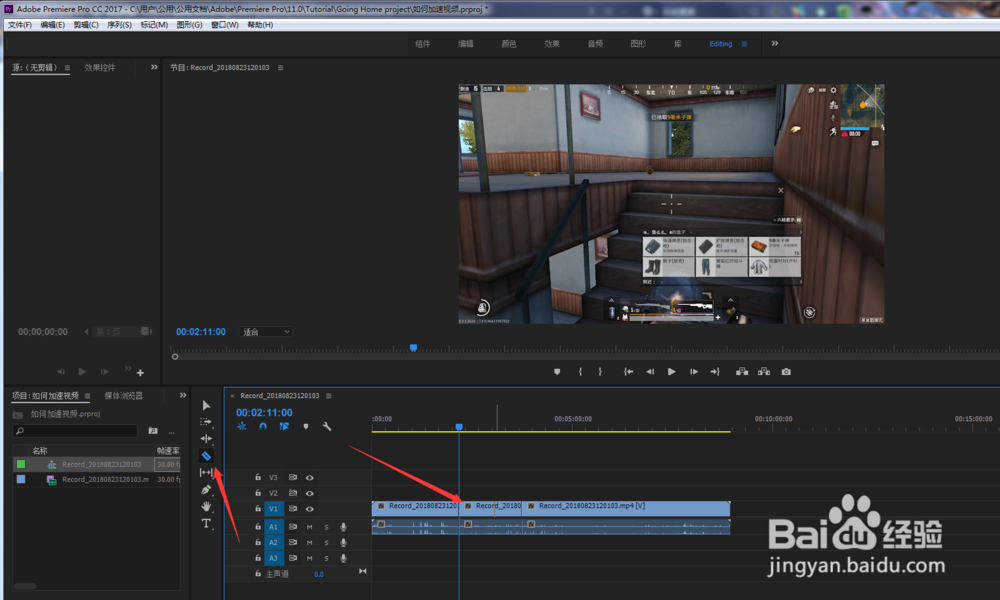Toggle sync lock on V2 track

click(293, 494)
